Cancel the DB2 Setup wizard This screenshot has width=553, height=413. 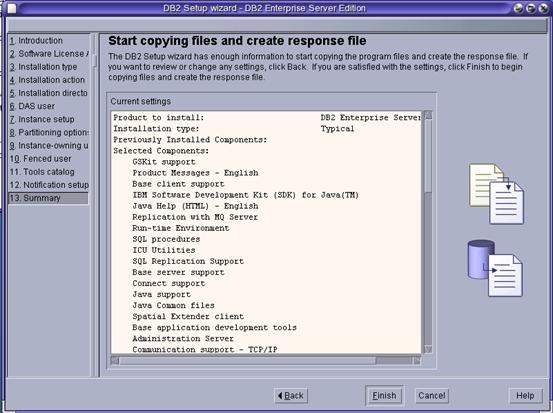(432, 396)
